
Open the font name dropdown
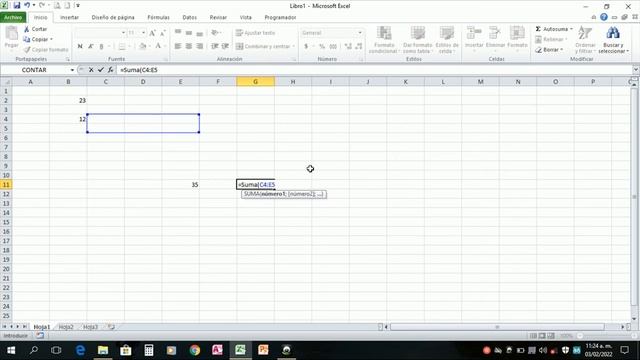pyautogui.click(x=123, y=33)
